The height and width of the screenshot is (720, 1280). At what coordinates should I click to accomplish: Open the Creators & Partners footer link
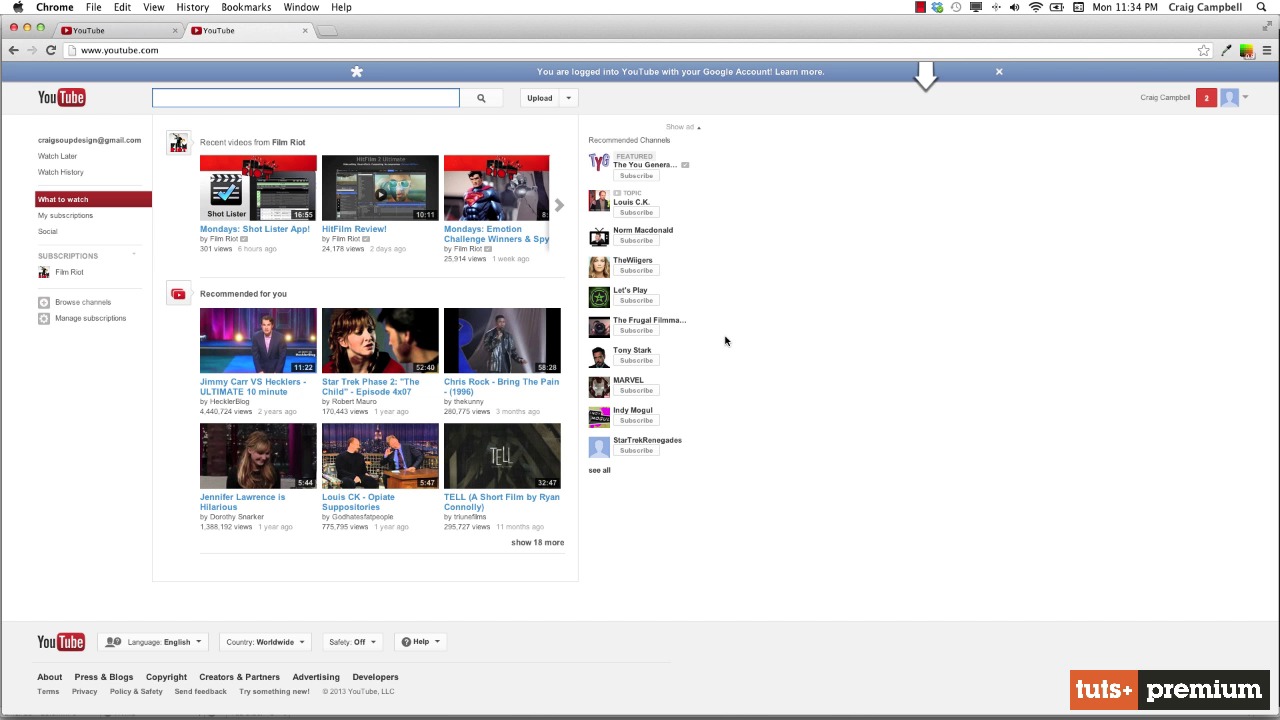(239, 677)
